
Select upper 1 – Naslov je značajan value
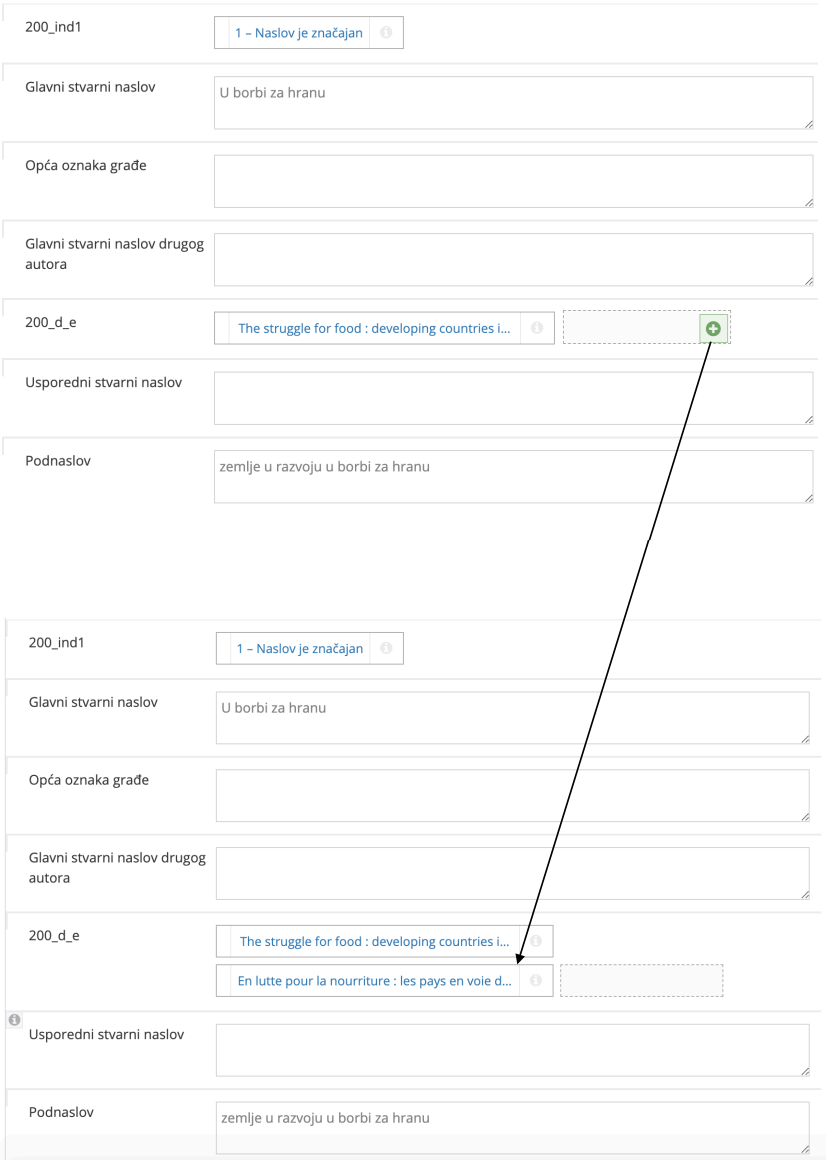click(x=298, y=33)
